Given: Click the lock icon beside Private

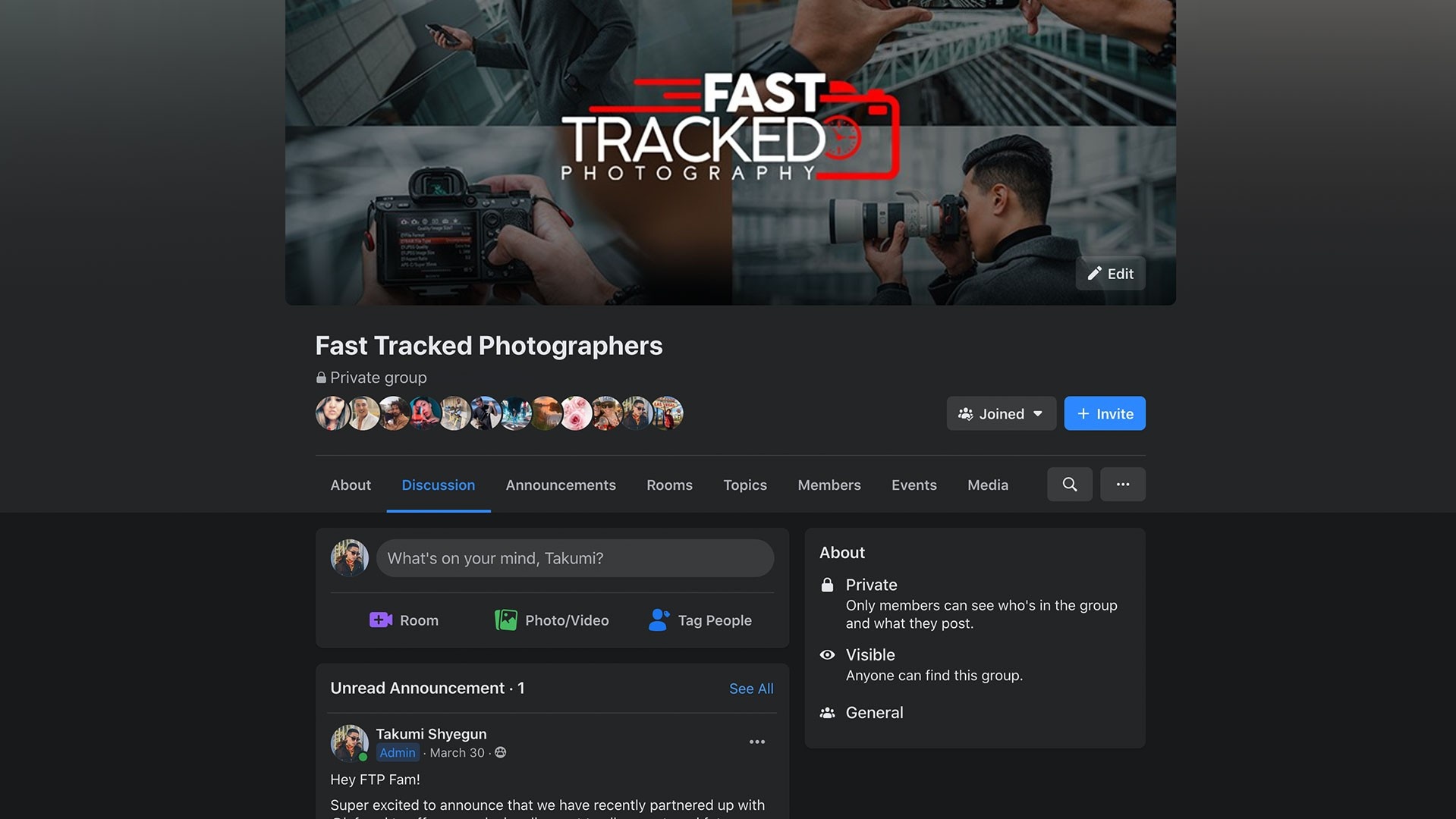Looking at the screenshot, I should tap(827, 585).
